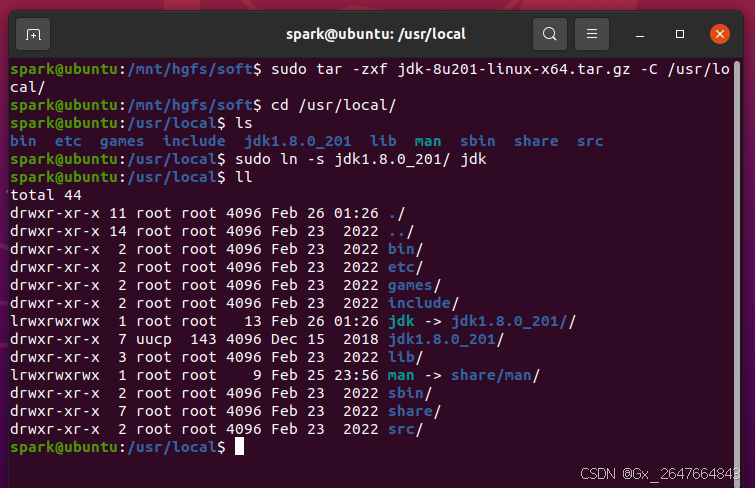Click the window title 'spark@ubuntu: /usr/local'
Screen dimensions: 755x488
point(376,34)
